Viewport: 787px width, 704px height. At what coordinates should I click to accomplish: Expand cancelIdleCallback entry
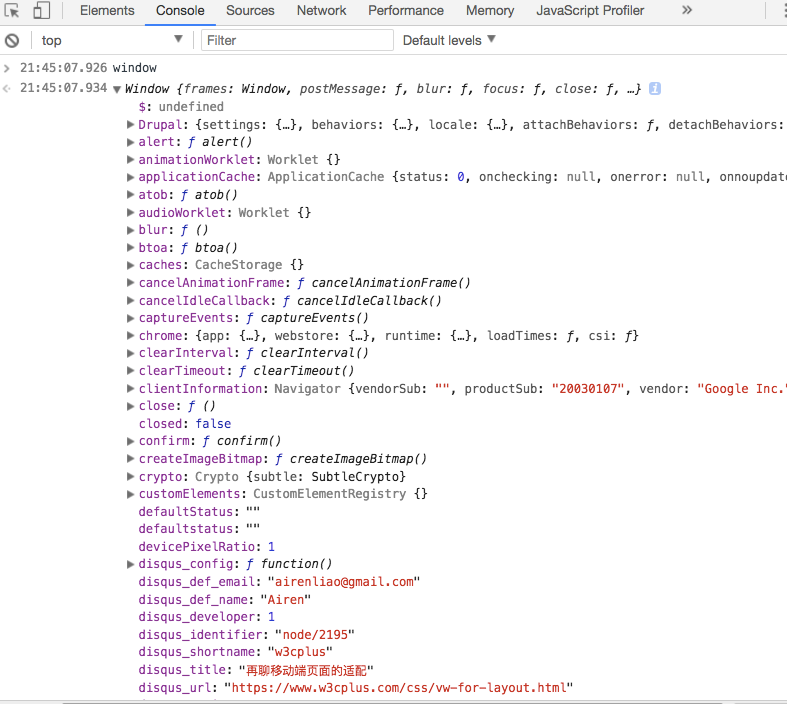tap(130, 300)
